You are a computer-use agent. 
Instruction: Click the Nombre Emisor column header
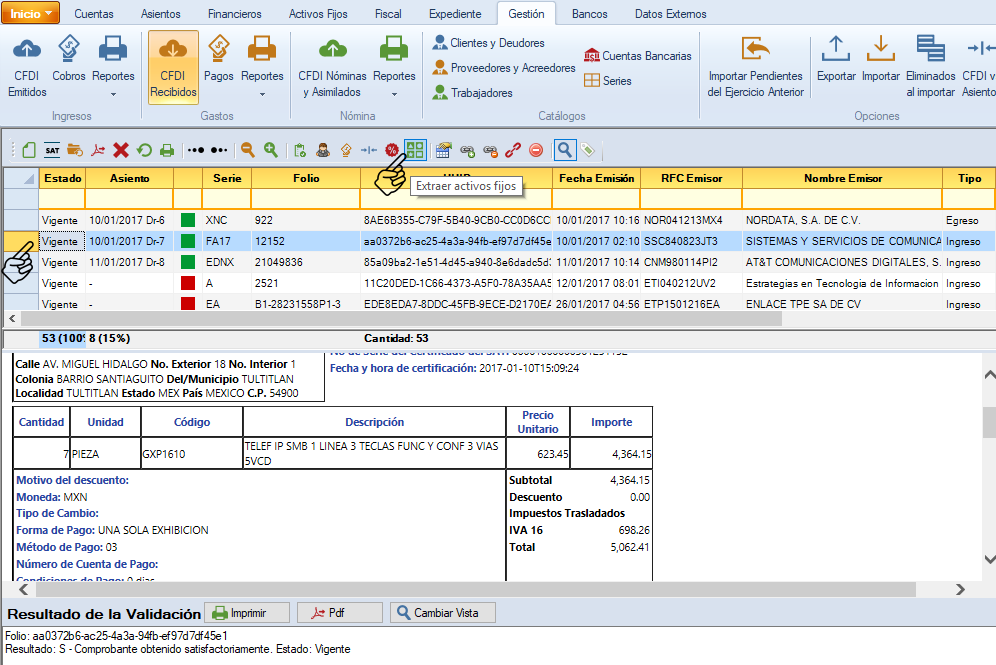click(842, 178)
